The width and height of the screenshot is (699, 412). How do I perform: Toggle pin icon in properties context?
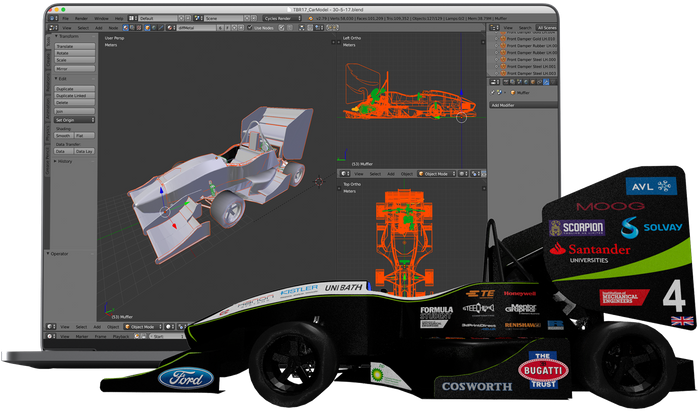pyautogui.click(x=493, y=92)
